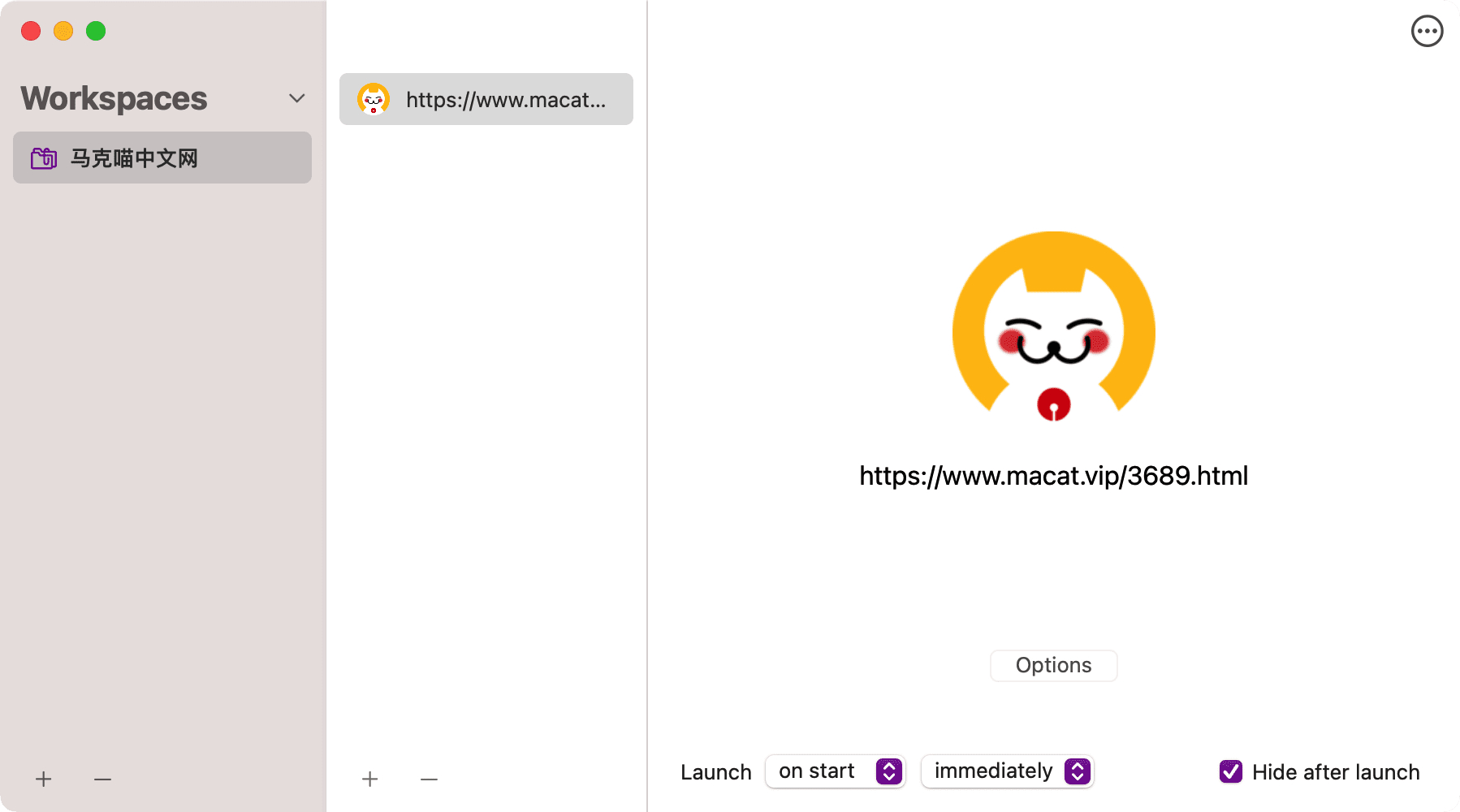Screen dimensions: 1460x812
Task: Click the small cat icon in the URL list
Action: click(x=374, y=99)
